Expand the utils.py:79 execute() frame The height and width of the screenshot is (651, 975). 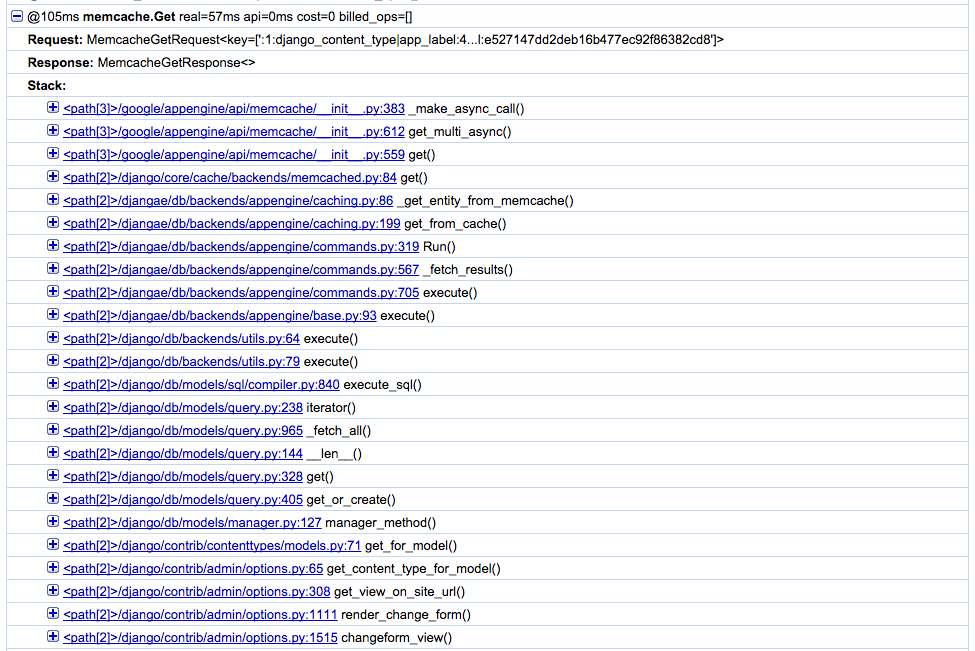tap(53, 361)
